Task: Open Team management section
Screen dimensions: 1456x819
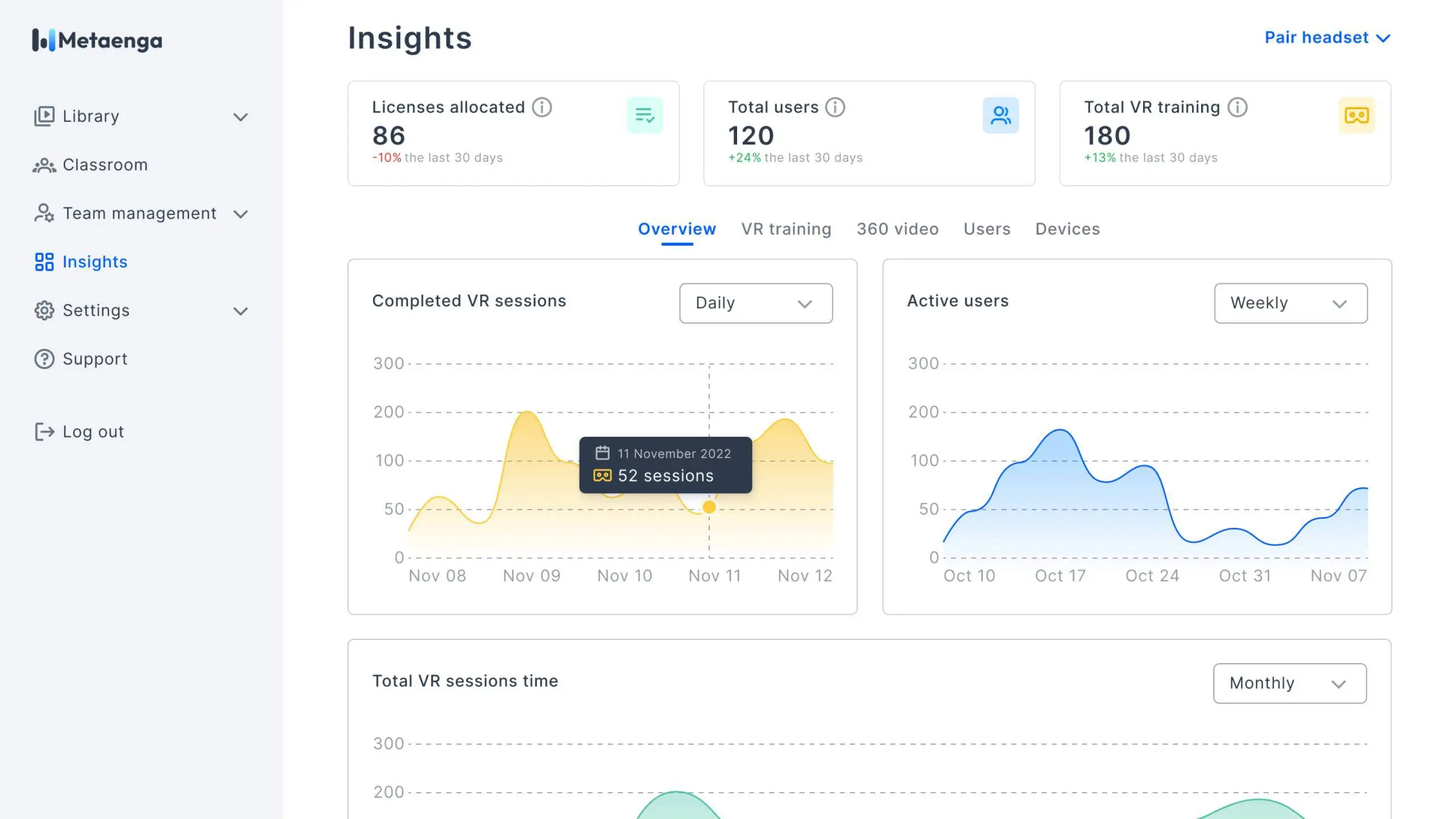Action: pyautogui.click(x=141, y=213)
